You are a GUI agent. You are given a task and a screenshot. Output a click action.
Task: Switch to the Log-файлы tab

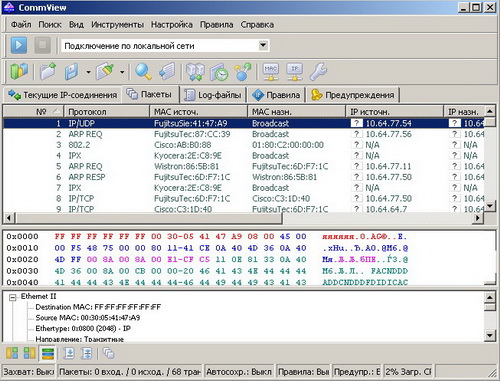click(213, 95)
